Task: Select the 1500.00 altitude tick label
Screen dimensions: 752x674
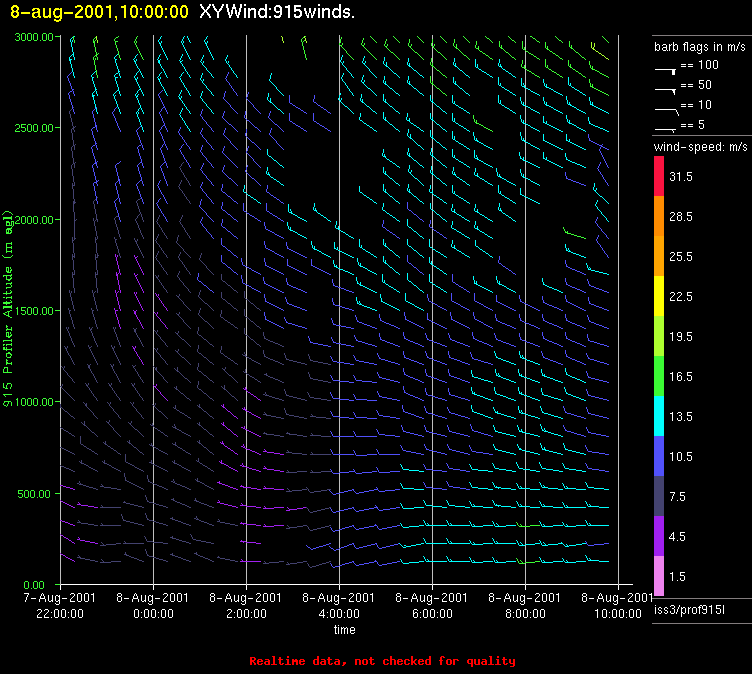Action: (33, 311)
